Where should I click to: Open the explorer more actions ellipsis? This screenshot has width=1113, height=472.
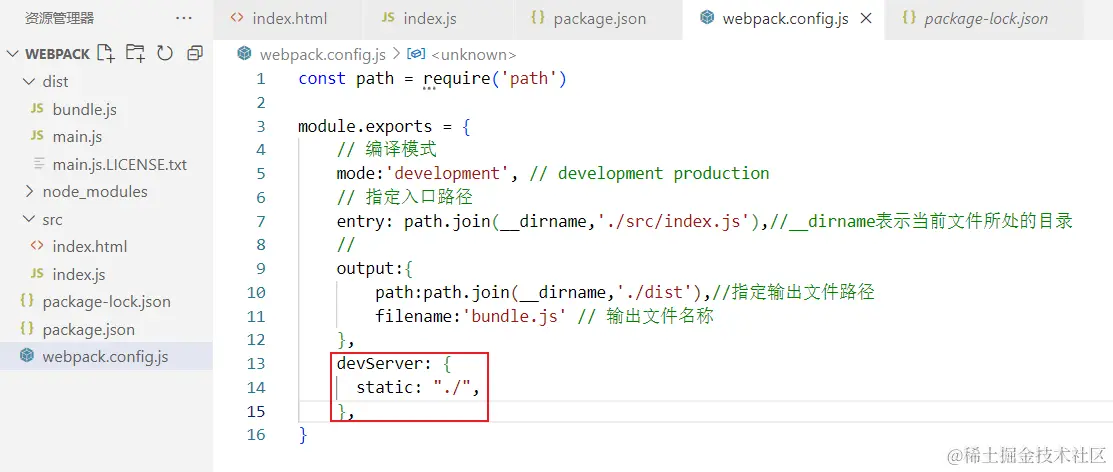[184, 18]
